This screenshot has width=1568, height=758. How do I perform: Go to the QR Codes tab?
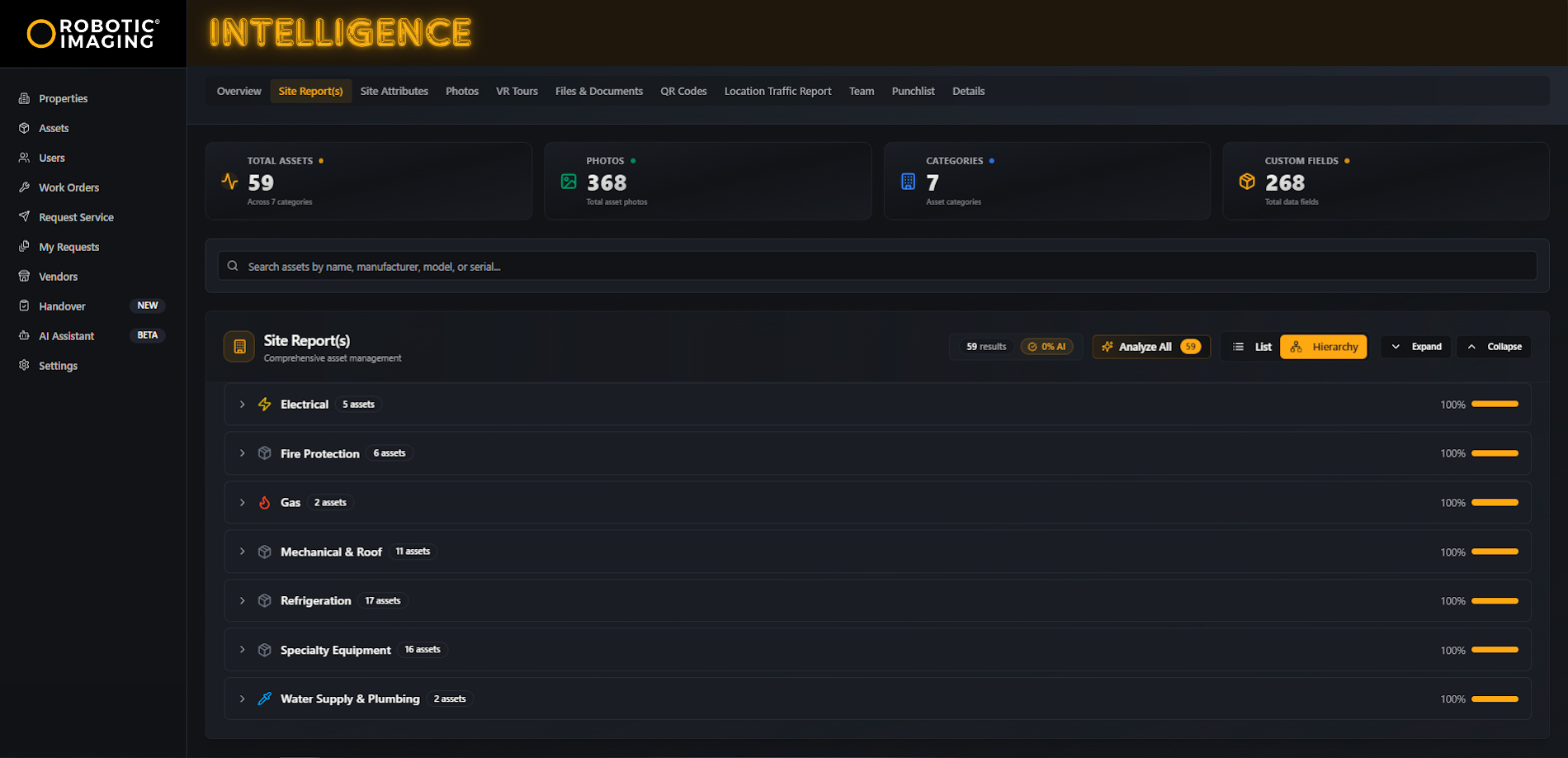(x=682, y=91)
